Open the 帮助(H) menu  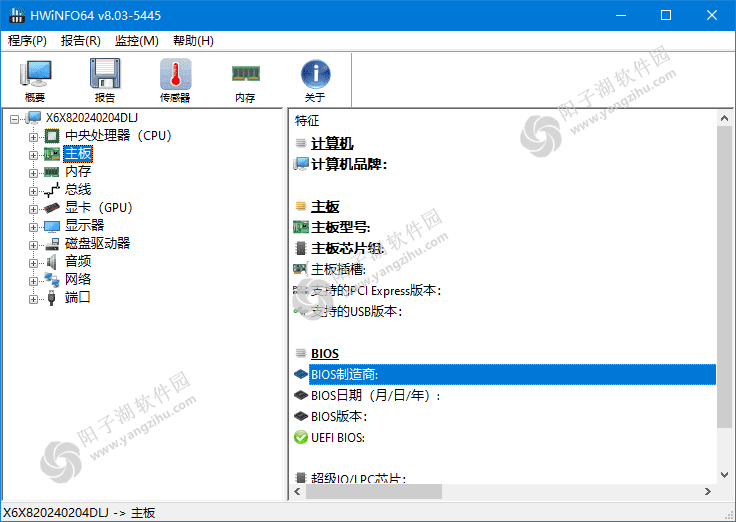tap(193, 41)
